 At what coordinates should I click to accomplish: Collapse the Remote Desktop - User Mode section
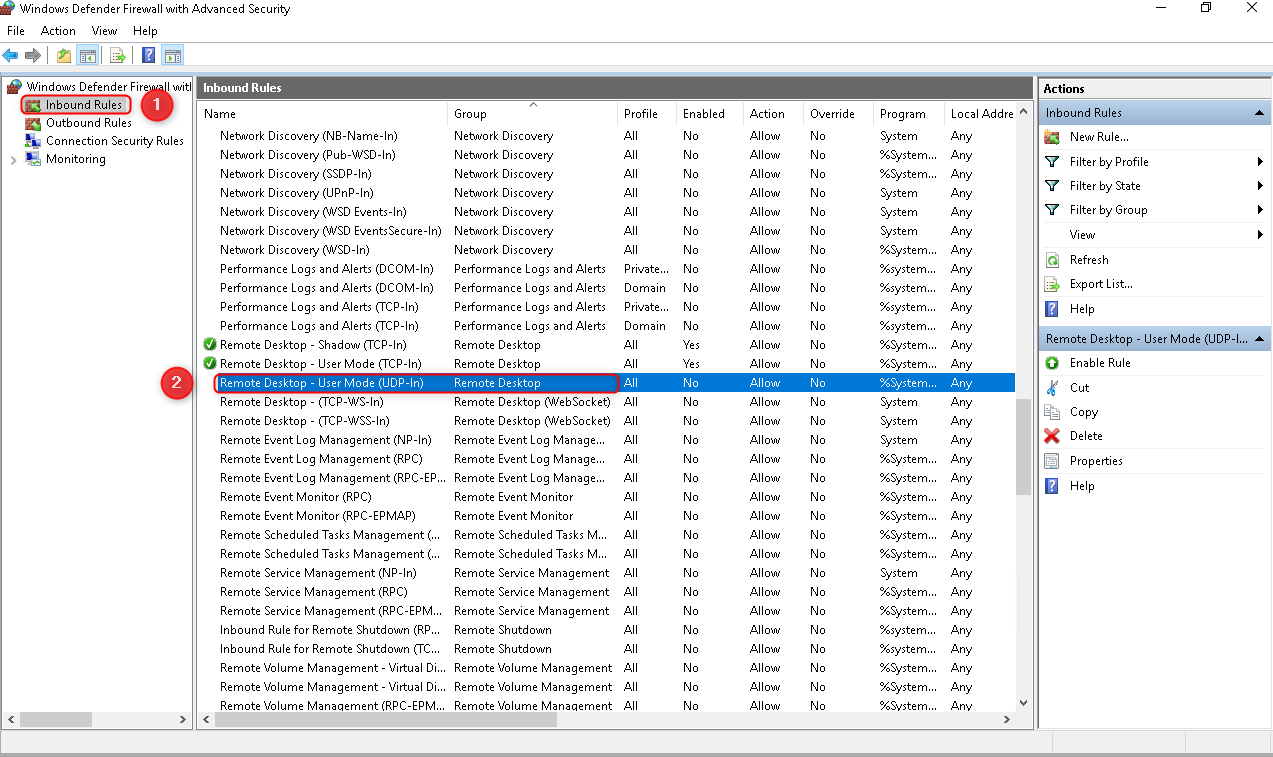1258,338
